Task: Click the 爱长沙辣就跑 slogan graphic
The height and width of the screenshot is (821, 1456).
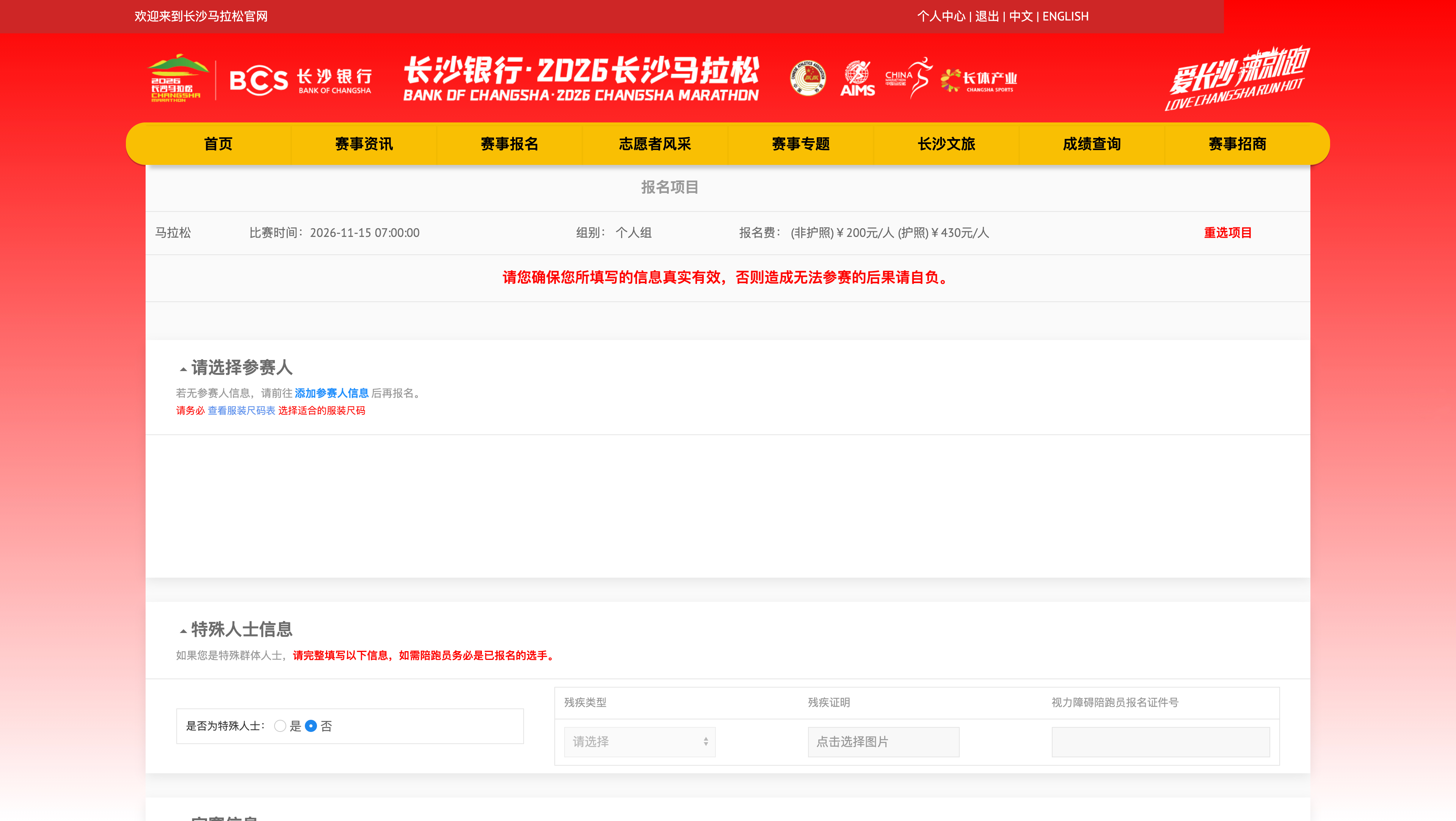Action: coord(1237,78)
